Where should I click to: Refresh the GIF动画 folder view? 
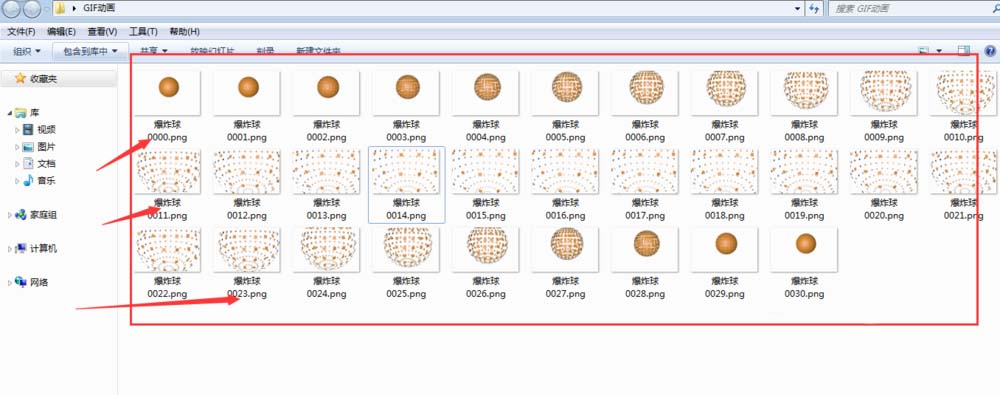point(814,8)
